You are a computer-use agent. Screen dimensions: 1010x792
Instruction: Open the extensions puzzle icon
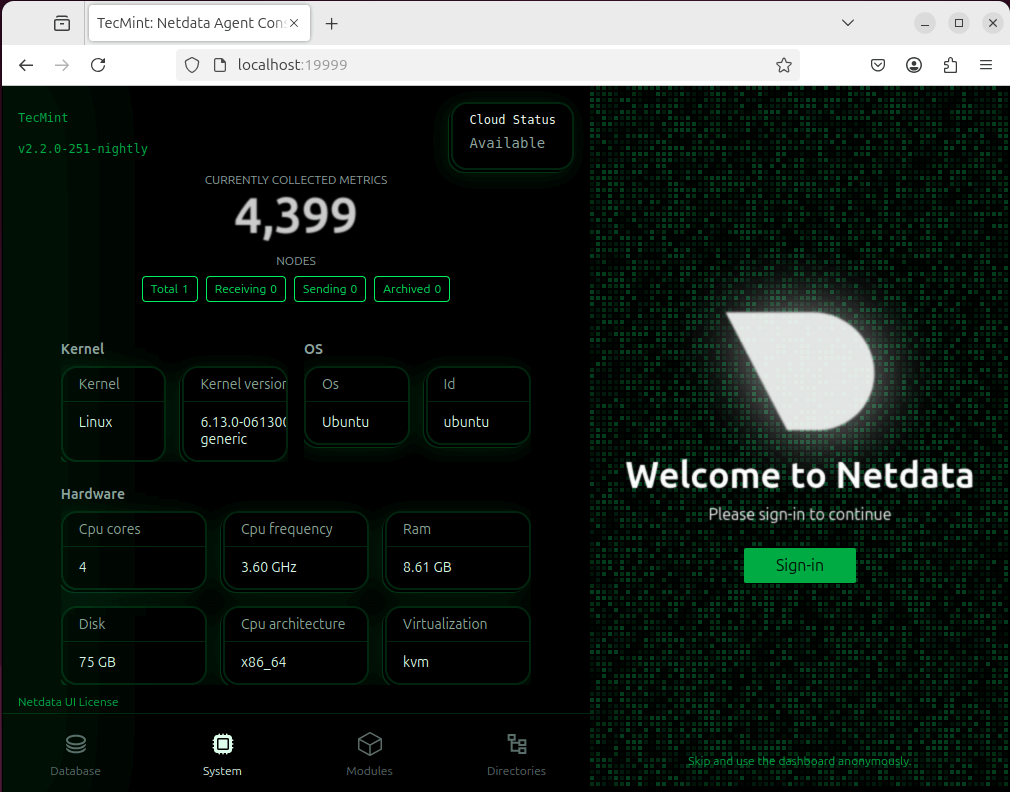(x=950, y=65)
